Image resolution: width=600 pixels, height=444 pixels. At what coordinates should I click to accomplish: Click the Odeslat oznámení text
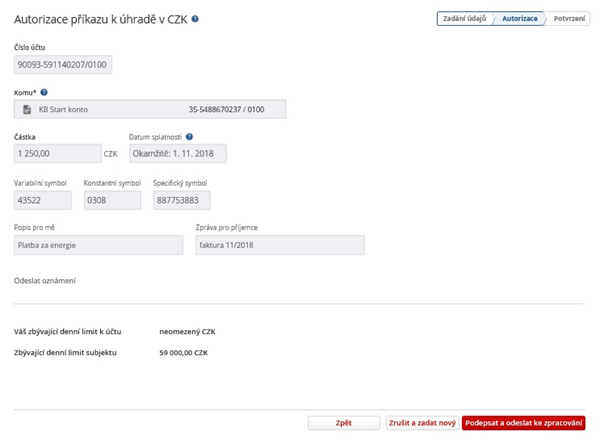[x=45, y=281]
